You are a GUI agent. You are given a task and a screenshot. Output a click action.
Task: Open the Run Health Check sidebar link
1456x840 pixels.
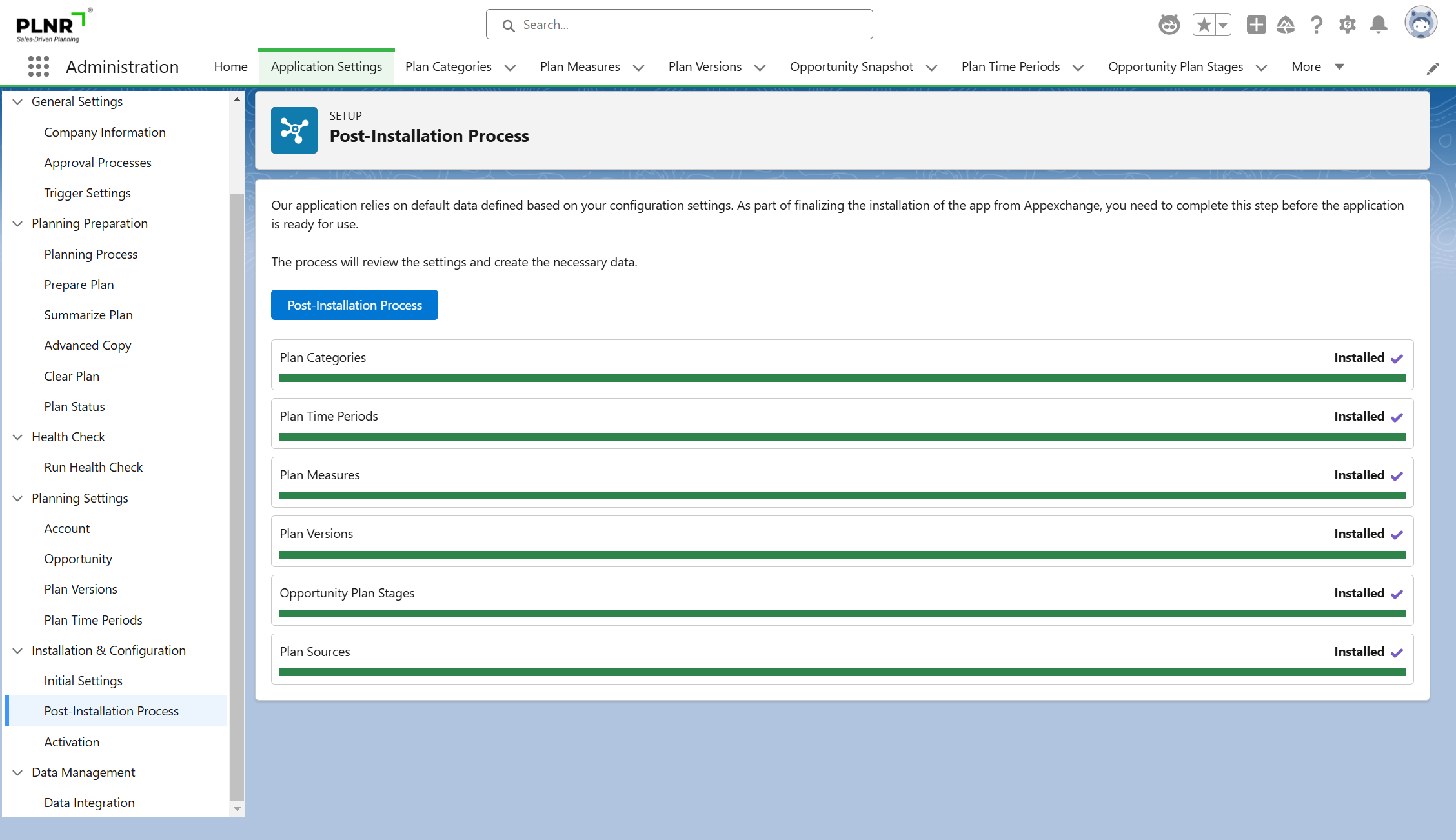[93, 467]
